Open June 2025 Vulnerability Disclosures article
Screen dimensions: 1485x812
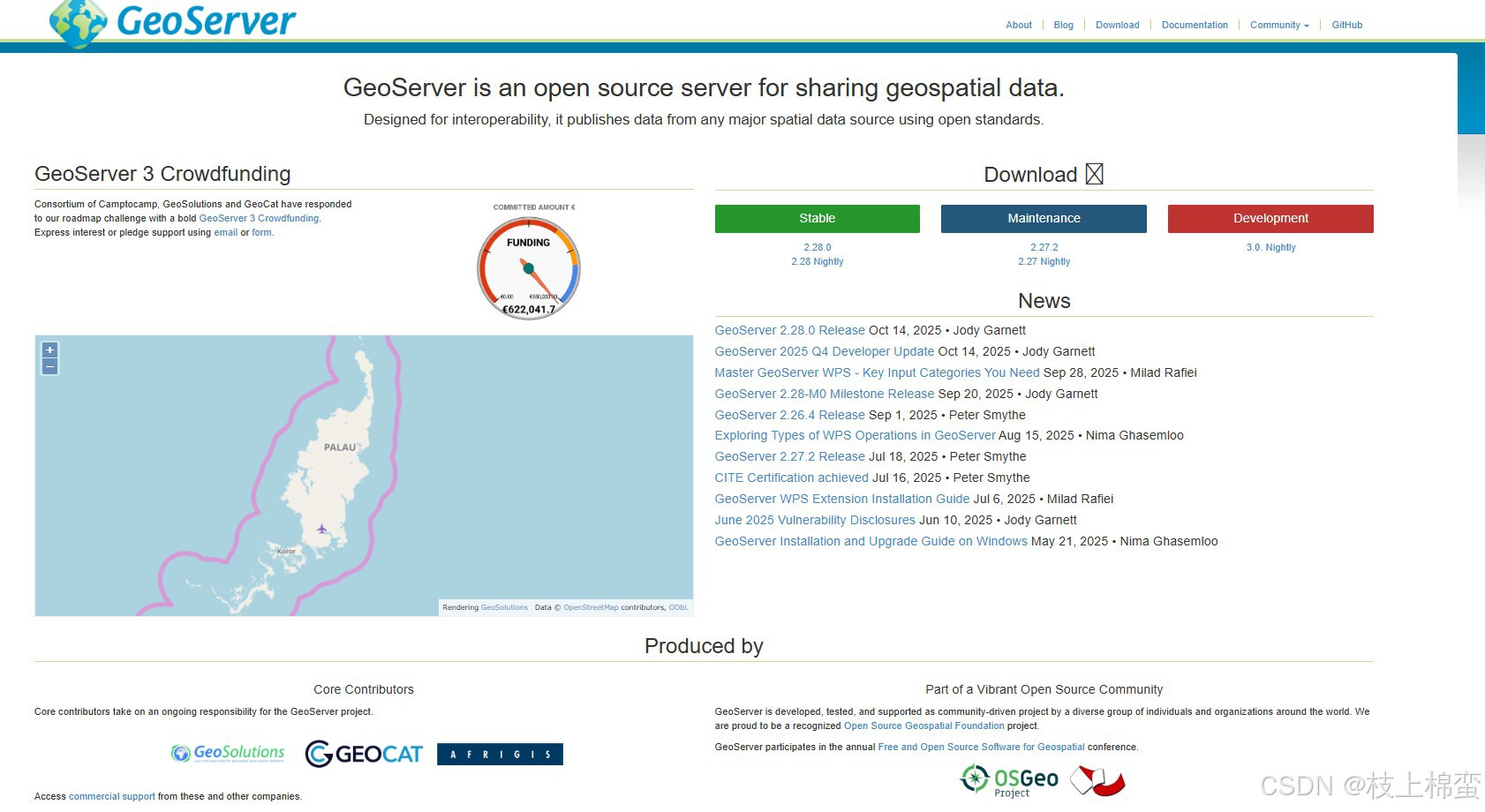815,520
